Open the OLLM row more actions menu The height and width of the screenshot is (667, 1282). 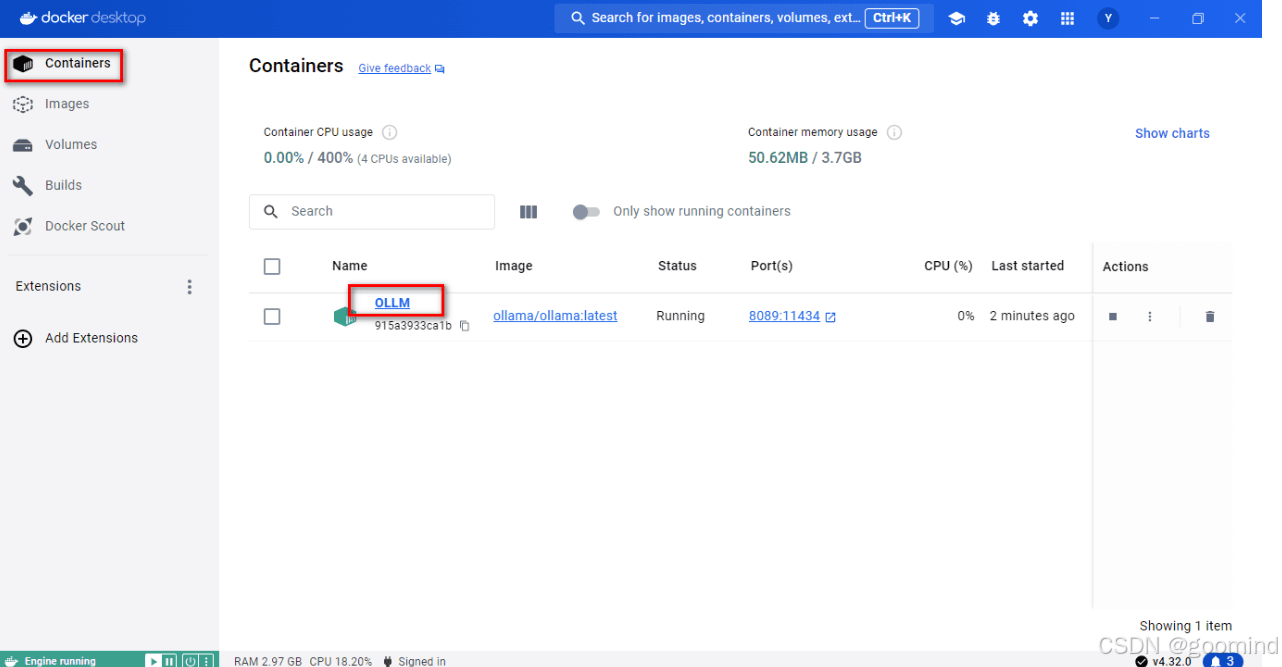tap(1150, 317)
